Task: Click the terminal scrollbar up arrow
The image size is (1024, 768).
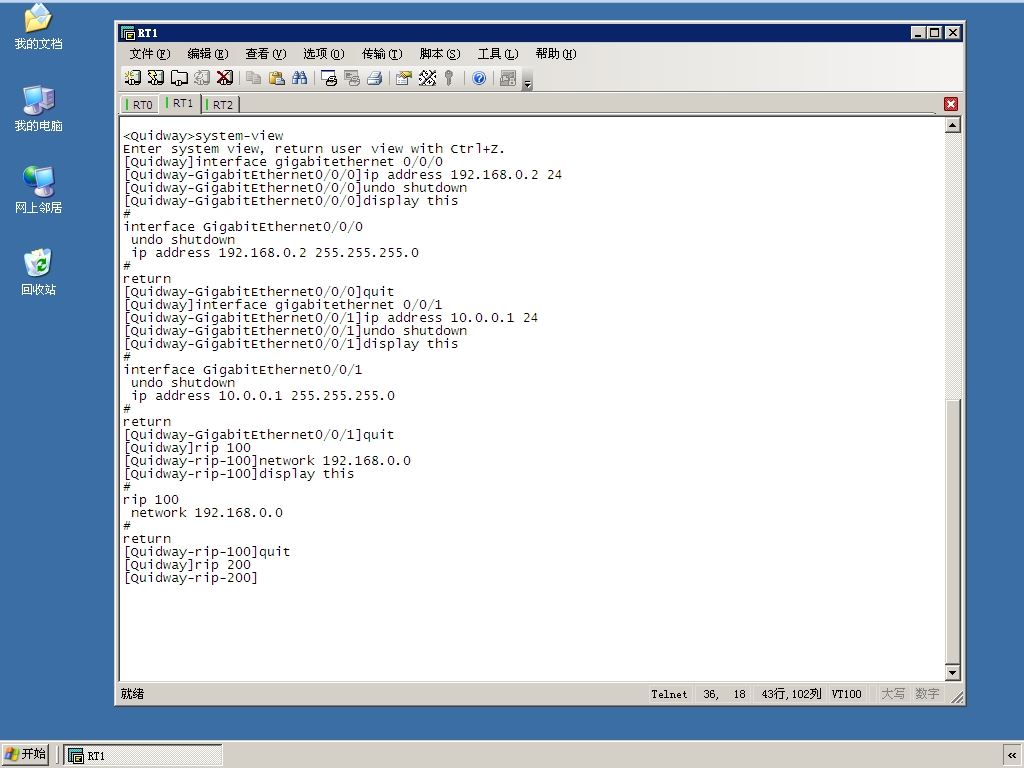Action: tap(953, 125)
